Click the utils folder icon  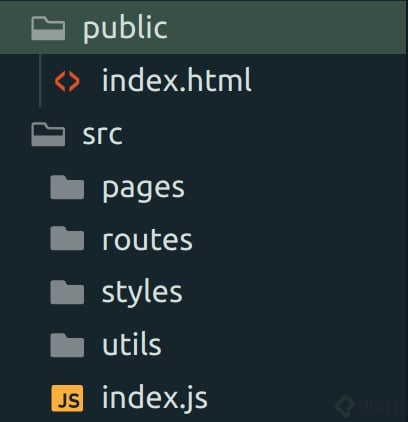67,345
